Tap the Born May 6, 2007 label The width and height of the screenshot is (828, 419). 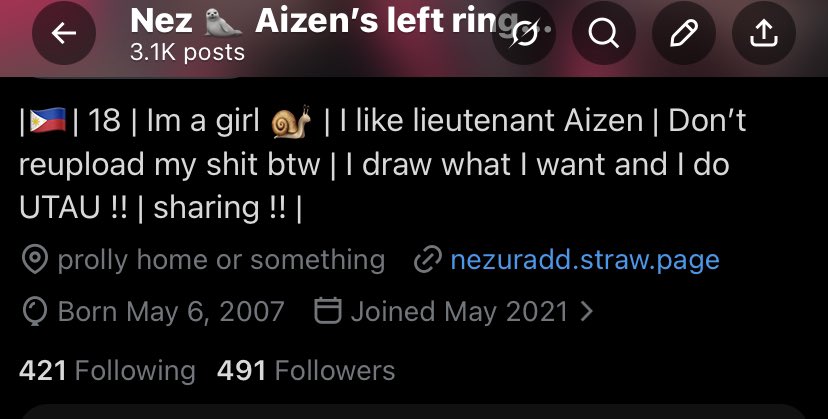171,311
